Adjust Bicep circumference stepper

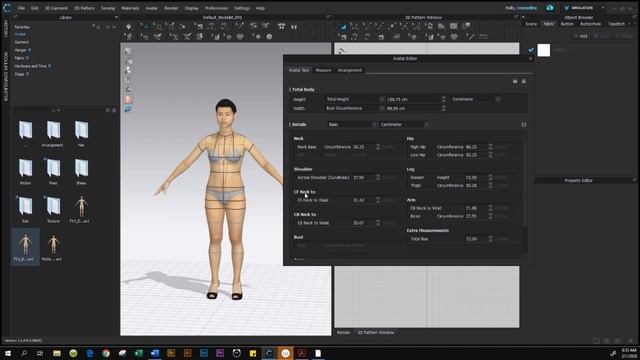coord(491,216)
